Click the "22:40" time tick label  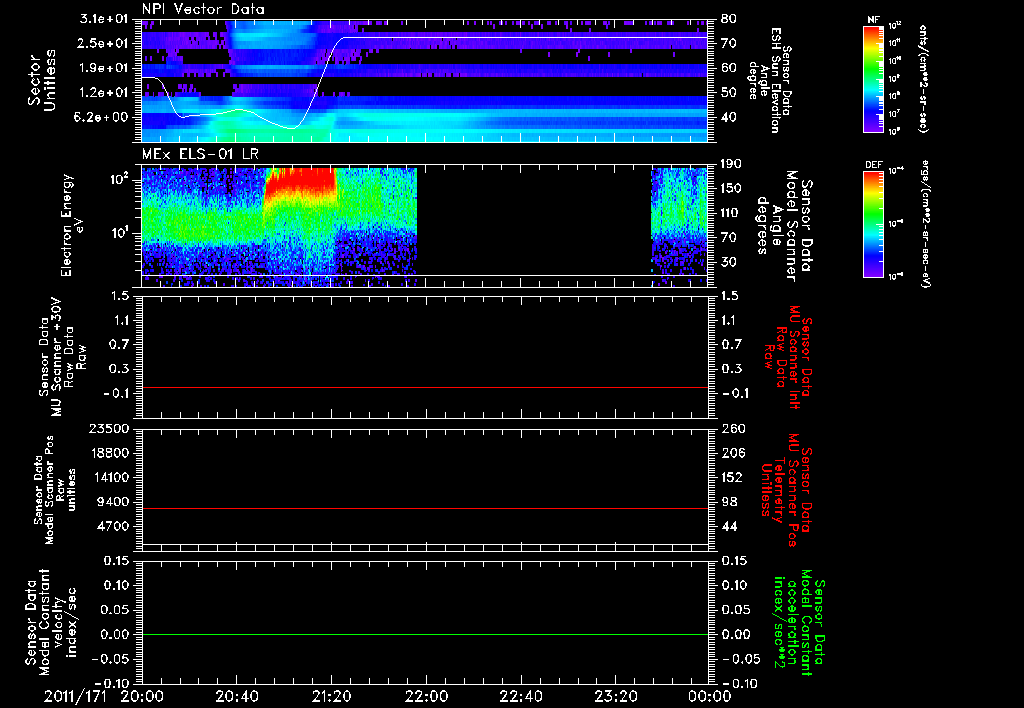click(520, 696)
